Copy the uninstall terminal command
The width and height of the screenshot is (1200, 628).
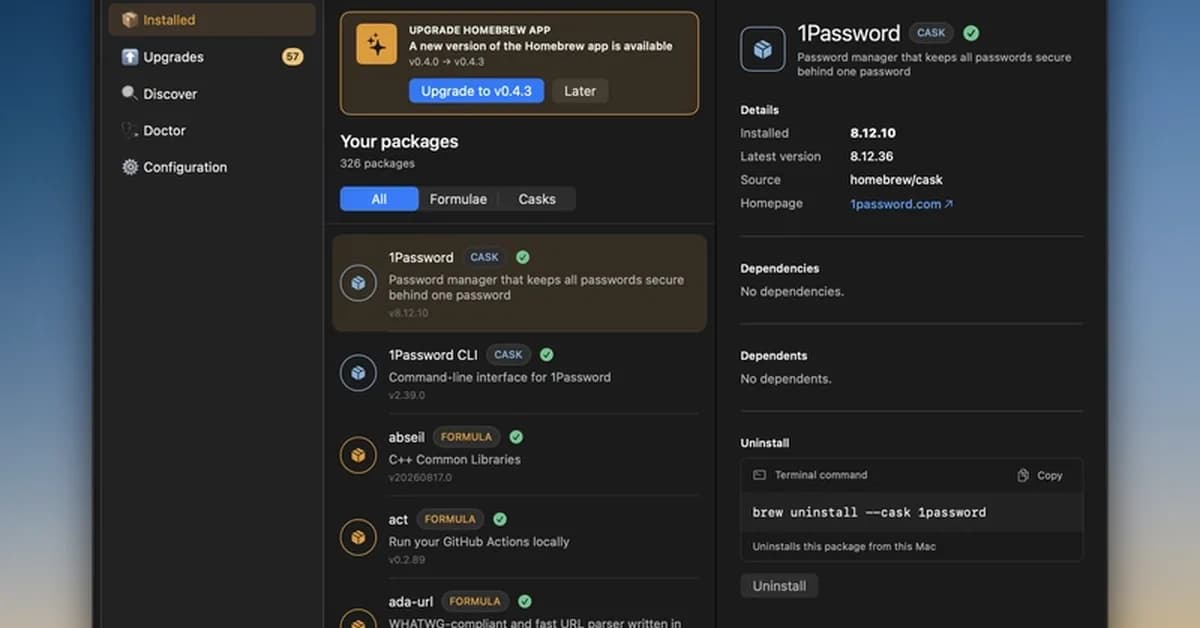coord(1040,476)
